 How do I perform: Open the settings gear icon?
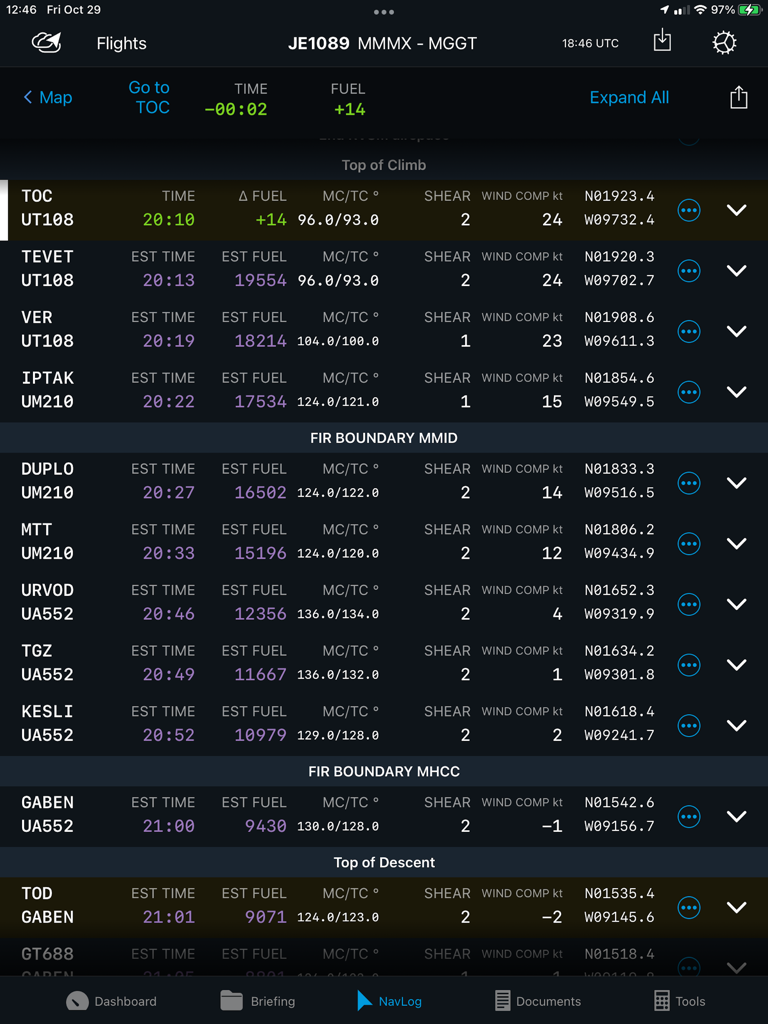coord(724,43)
